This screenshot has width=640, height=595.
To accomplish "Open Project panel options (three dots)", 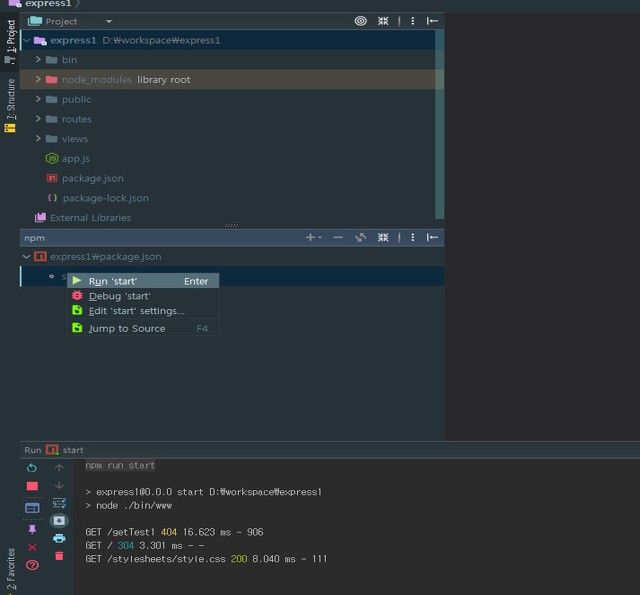I will 413,21.
